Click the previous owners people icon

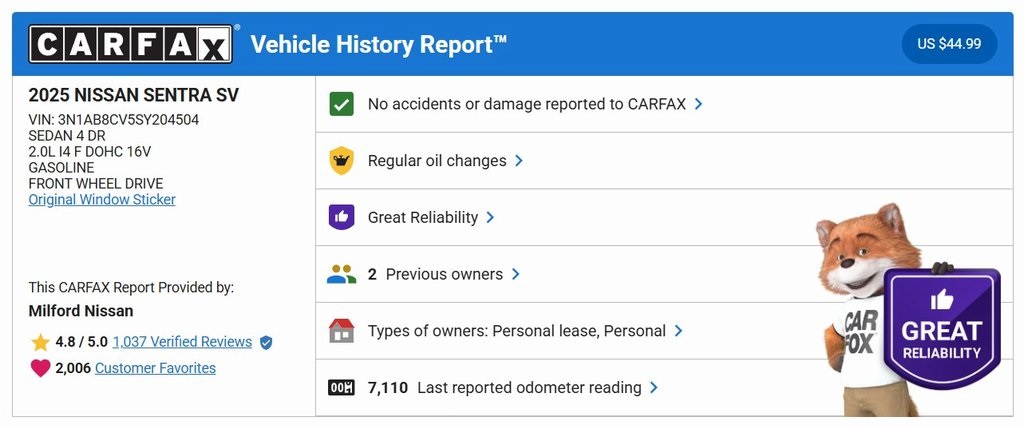click(x=342, y=274)
